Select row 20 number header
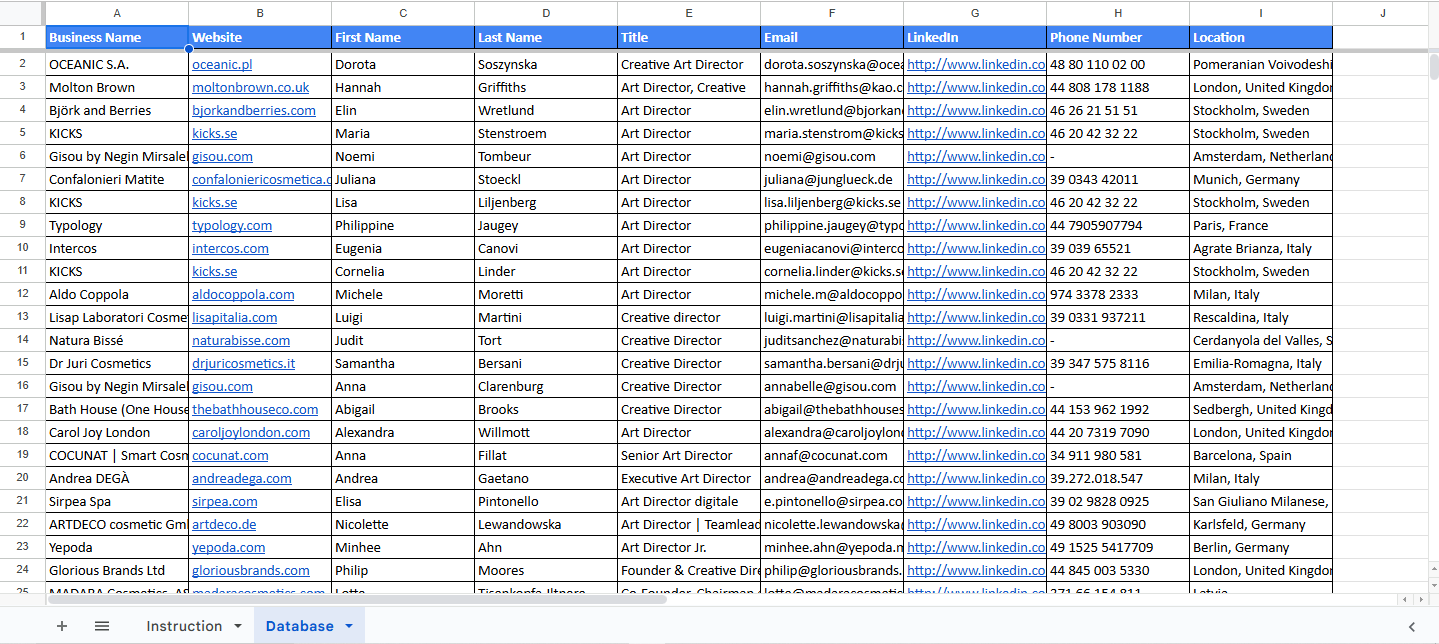 22,478
